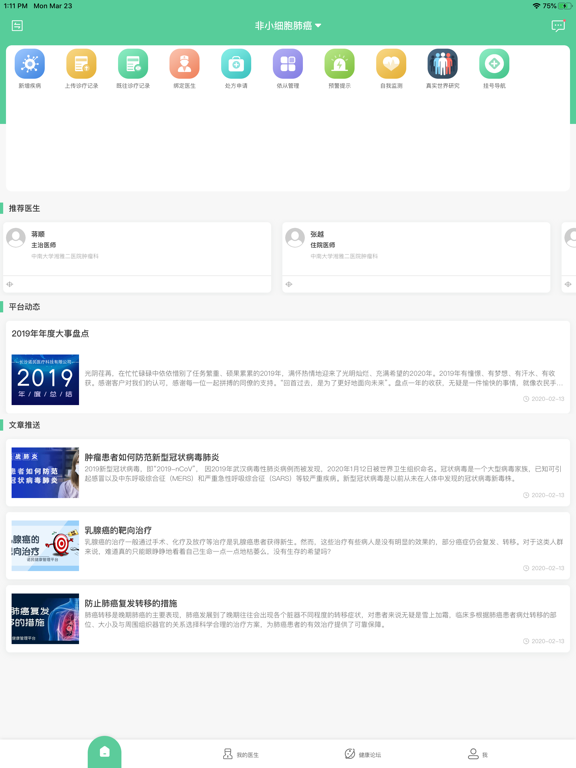
Task: Tap small icon below 蒋顺 card
Action: pyautogui.click(x=10, y=284)
